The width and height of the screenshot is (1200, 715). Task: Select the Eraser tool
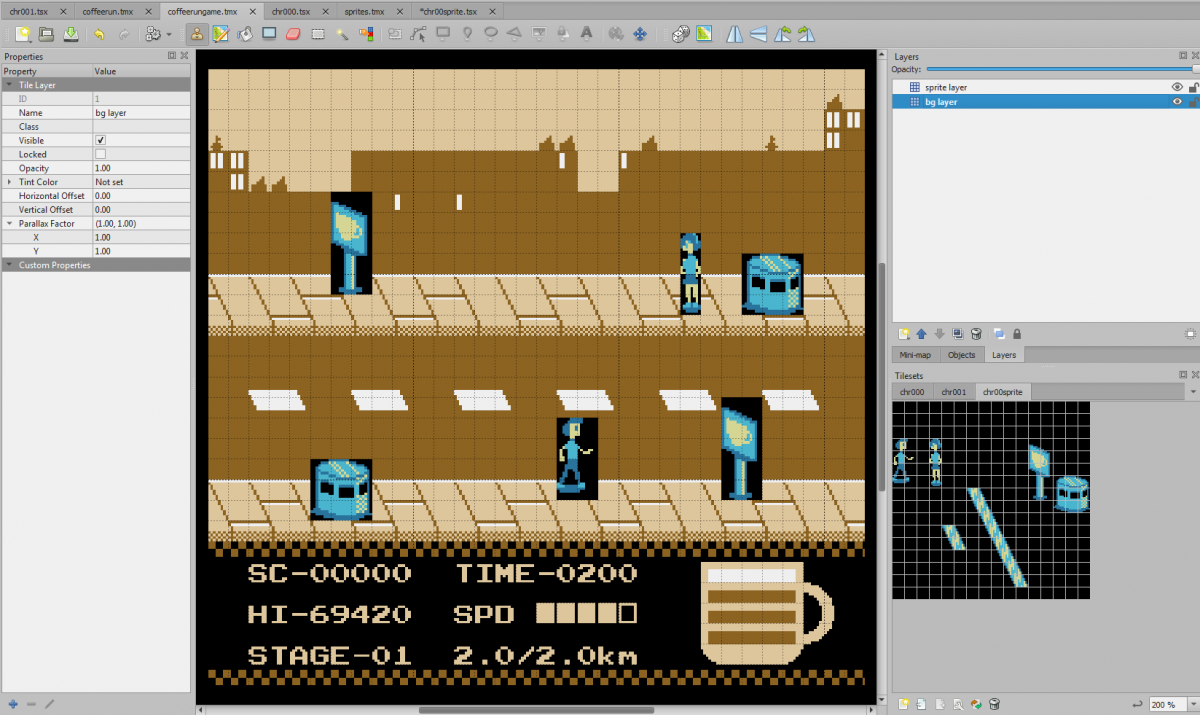293,33
